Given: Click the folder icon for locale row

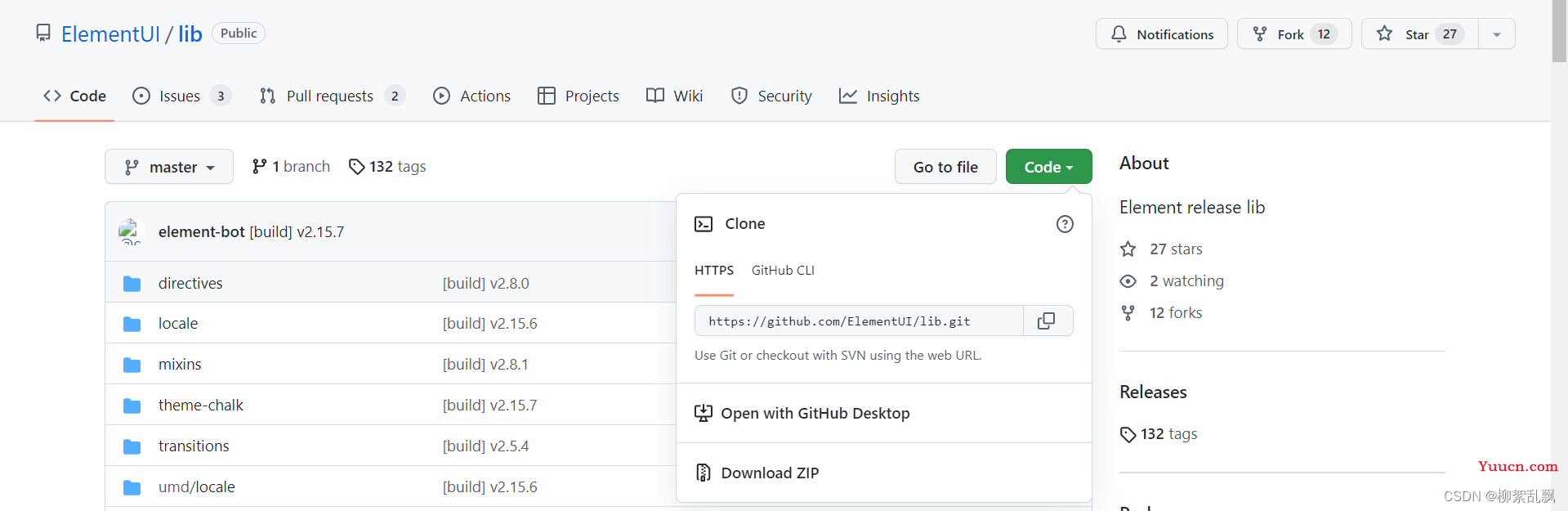Looking at the screenshot, I should pos(132,324).
